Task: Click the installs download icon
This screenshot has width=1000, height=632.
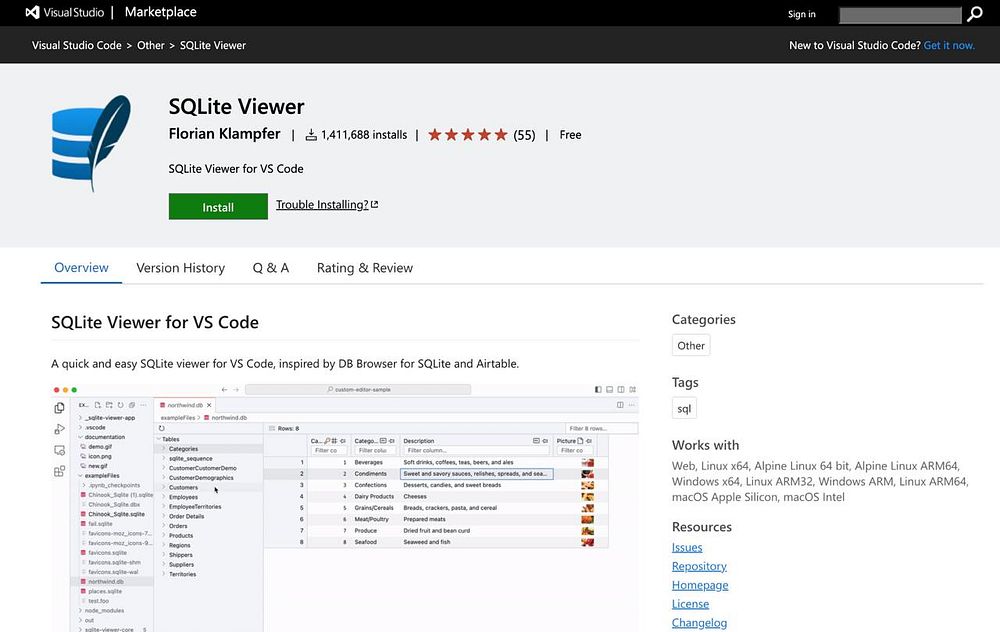Action: pyautogui.click(x=311, y=135)
